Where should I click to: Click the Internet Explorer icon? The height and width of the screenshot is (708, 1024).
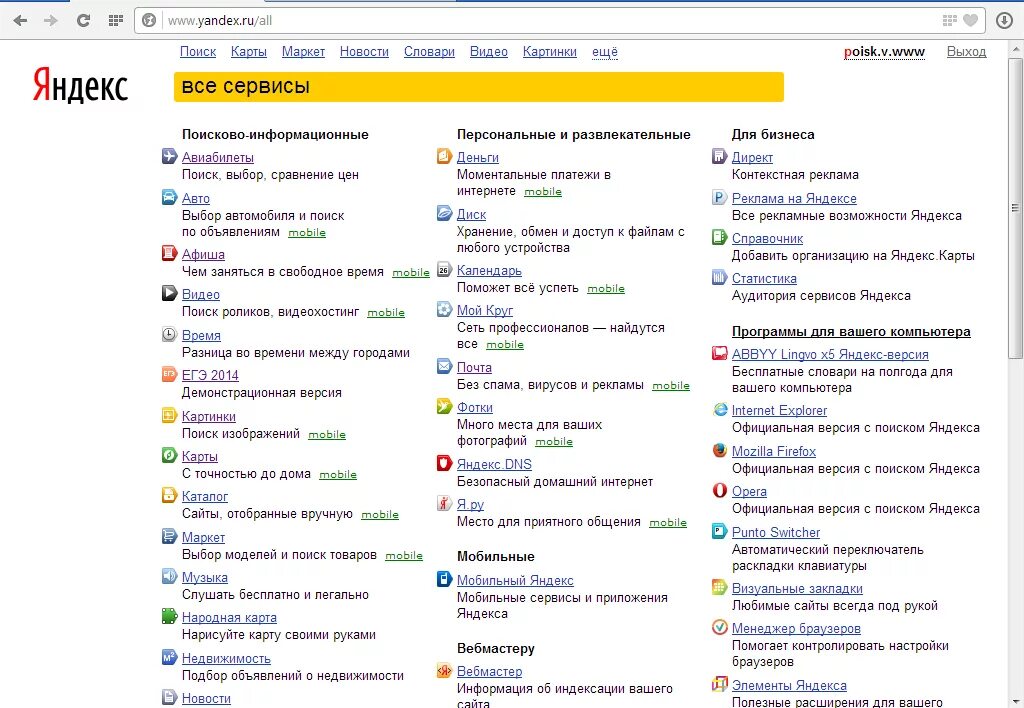719,410
